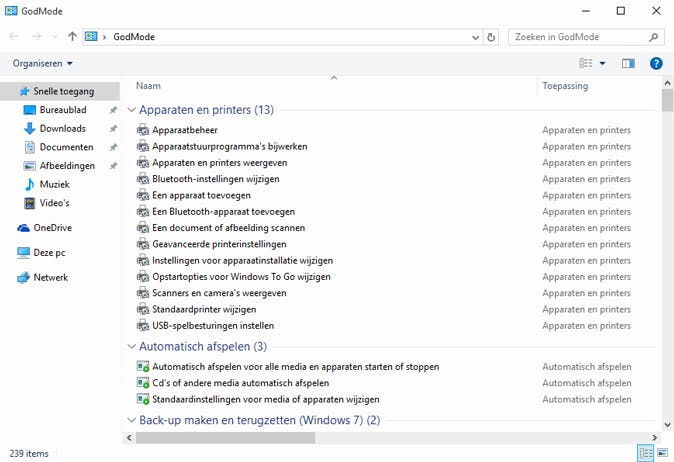Sort by the Naam column header

[x=148, y=86]
